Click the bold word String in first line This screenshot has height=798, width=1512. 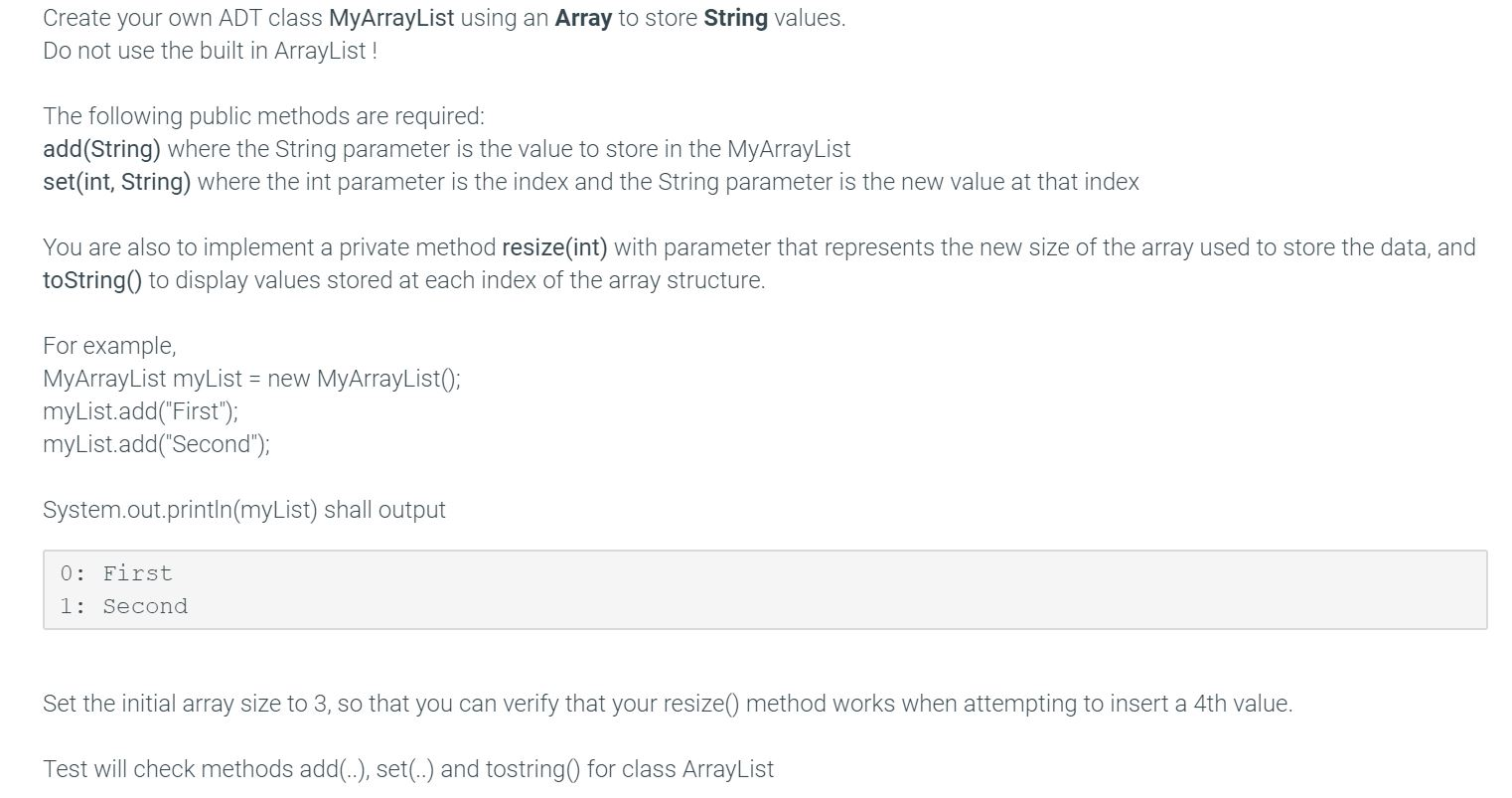(735, 18)
